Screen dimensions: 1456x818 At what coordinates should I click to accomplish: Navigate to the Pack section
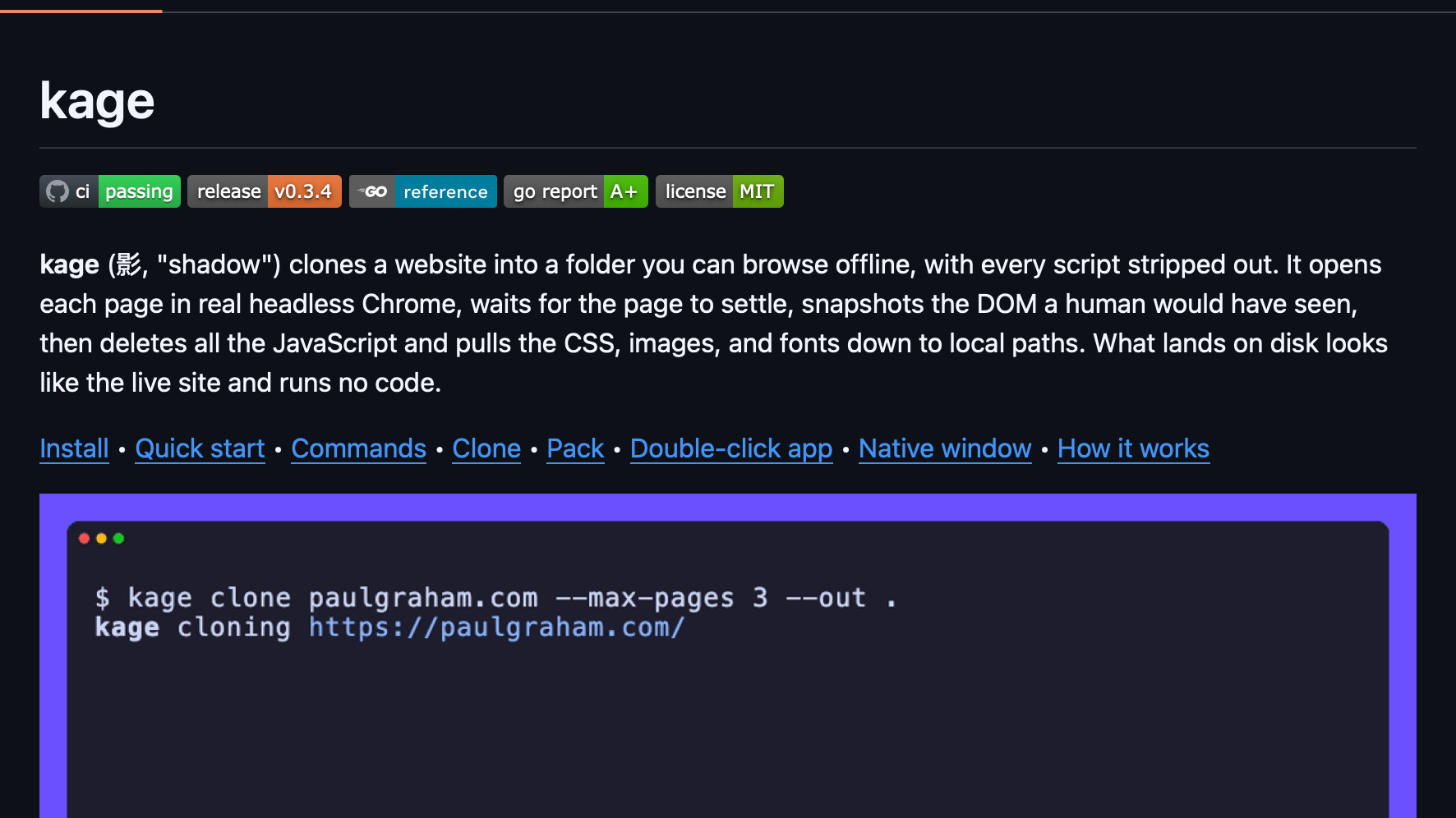(x=575, y=448)
